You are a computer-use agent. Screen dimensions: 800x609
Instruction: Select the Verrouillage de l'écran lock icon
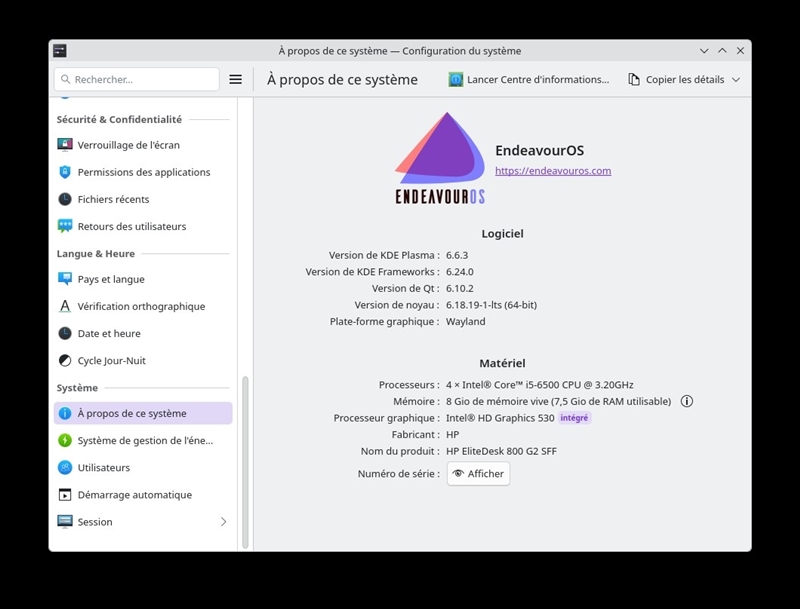(66, 145)
